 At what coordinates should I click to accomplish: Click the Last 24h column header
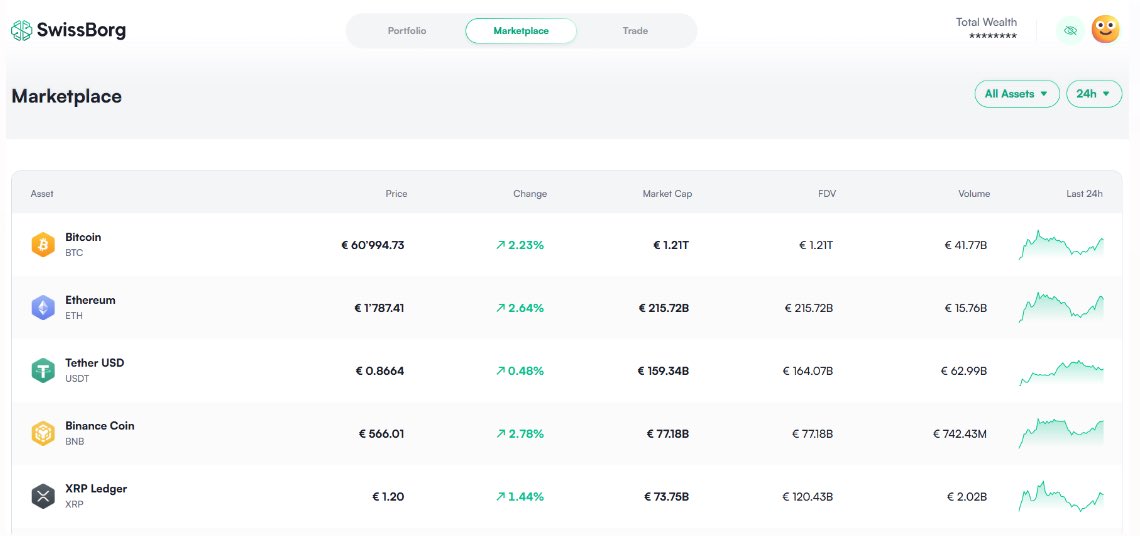1084,194
